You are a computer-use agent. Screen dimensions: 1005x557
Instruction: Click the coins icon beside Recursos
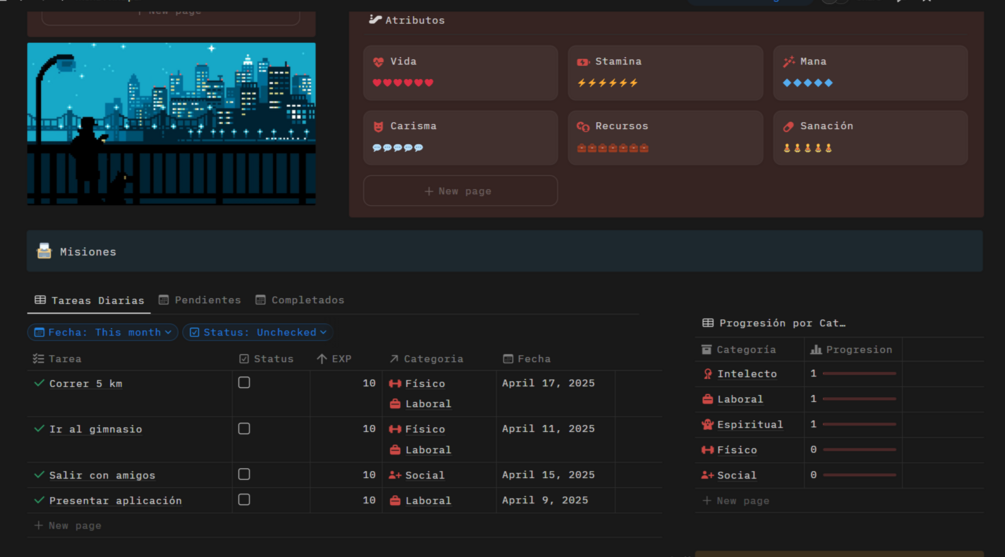click(x=583, y=126)
